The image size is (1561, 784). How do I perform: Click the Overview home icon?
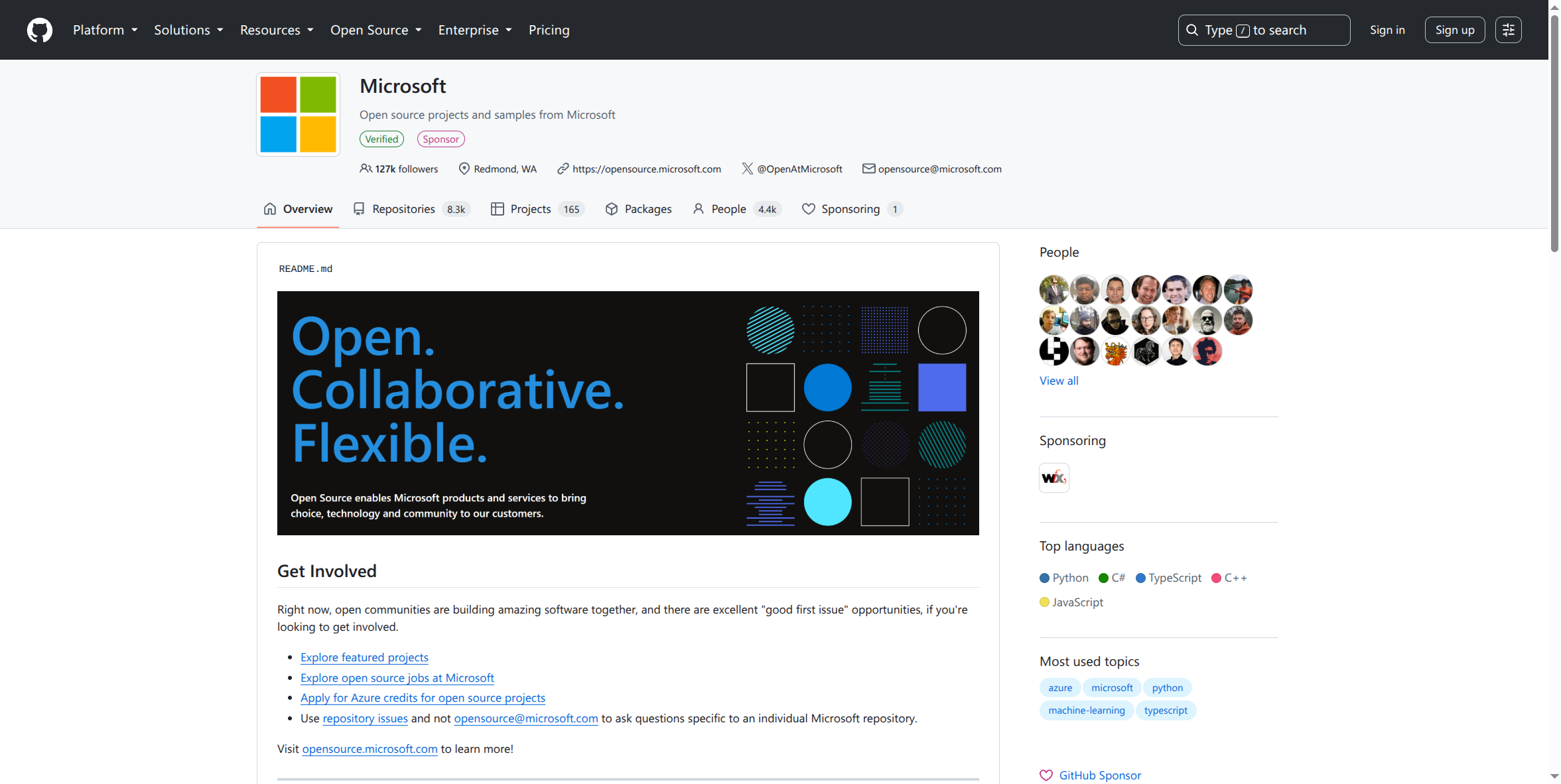point(269,209)
